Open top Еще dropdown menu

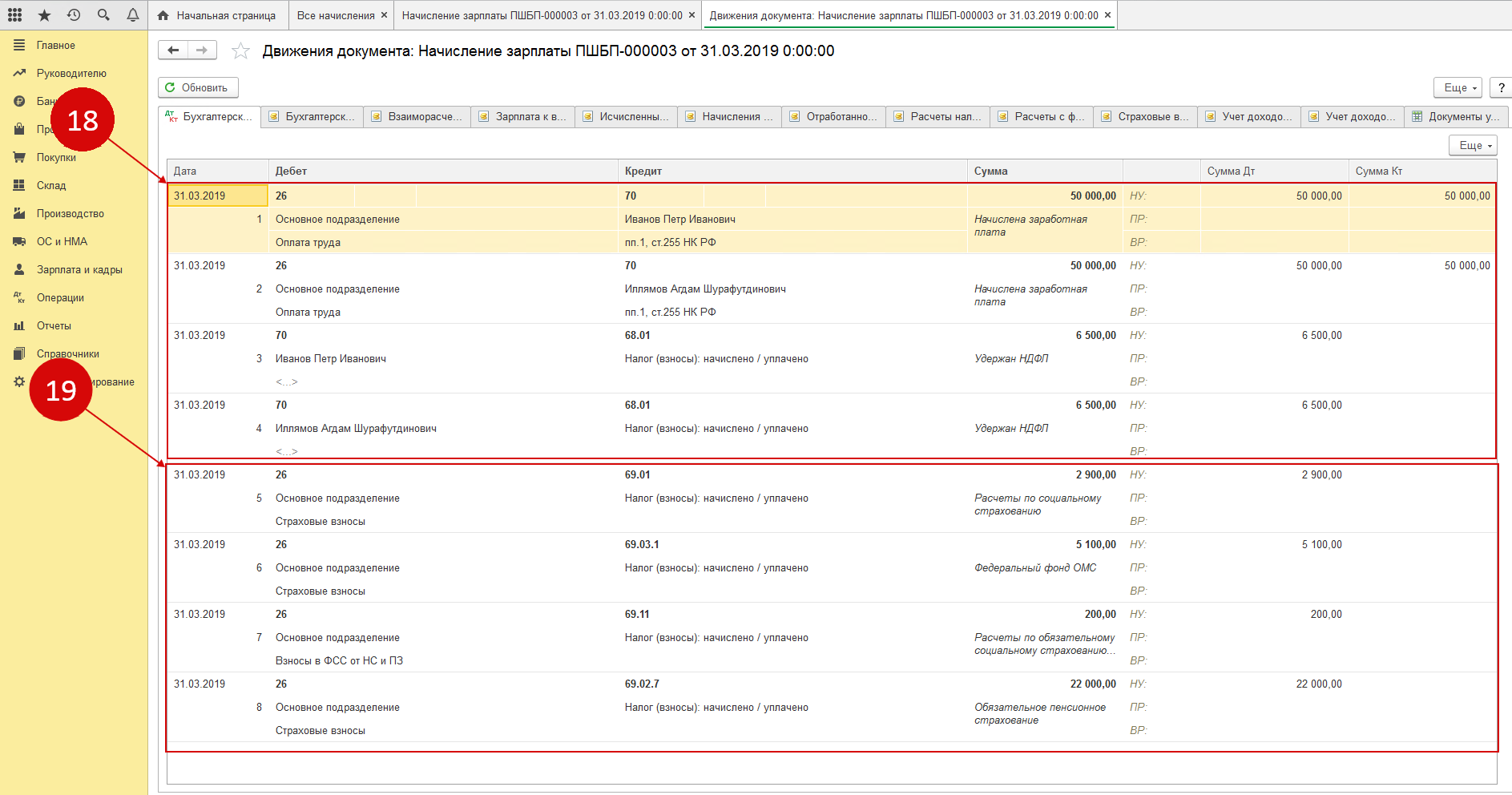[1458, 87]
